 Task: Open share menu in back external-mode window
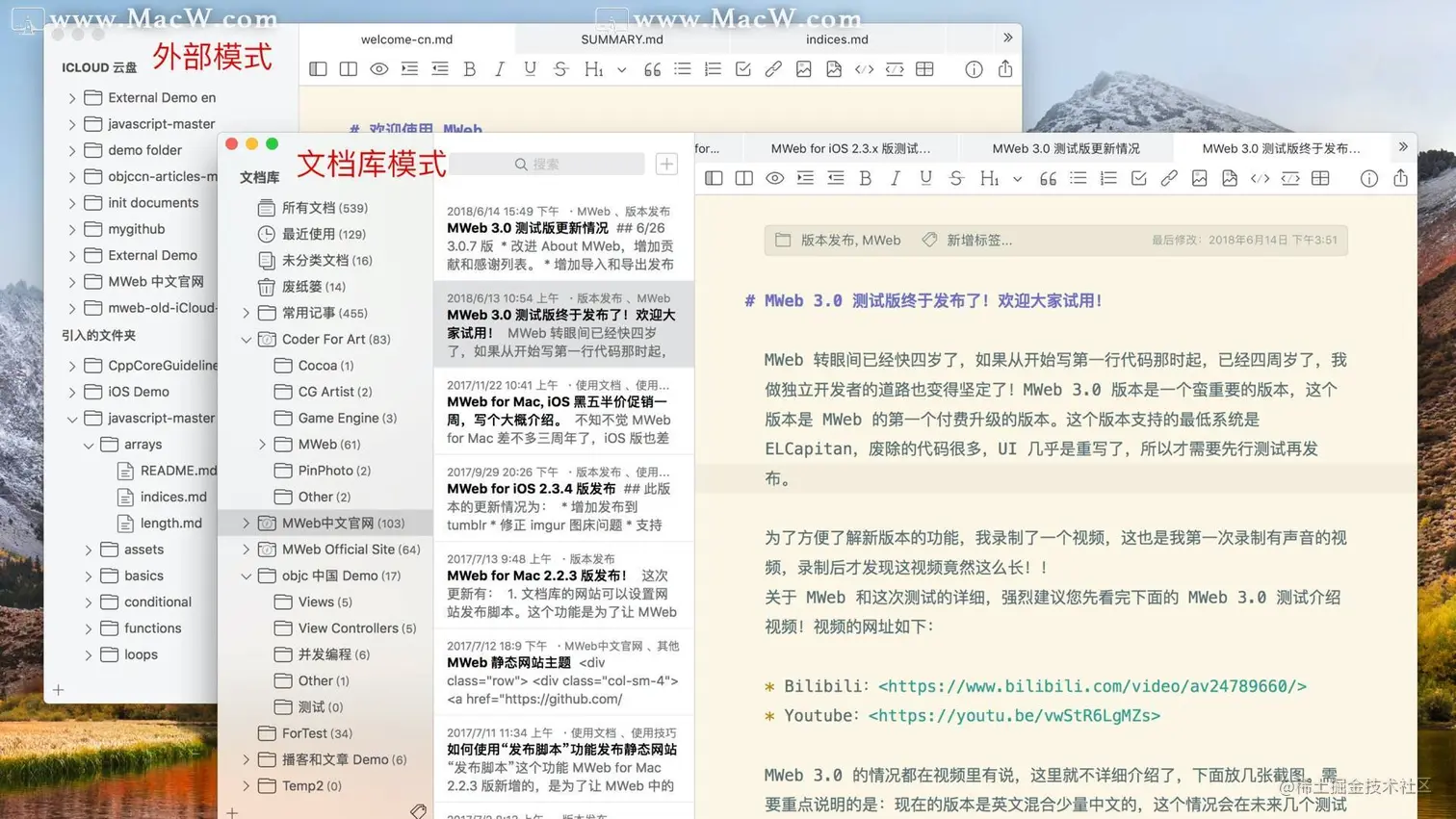1004,68
